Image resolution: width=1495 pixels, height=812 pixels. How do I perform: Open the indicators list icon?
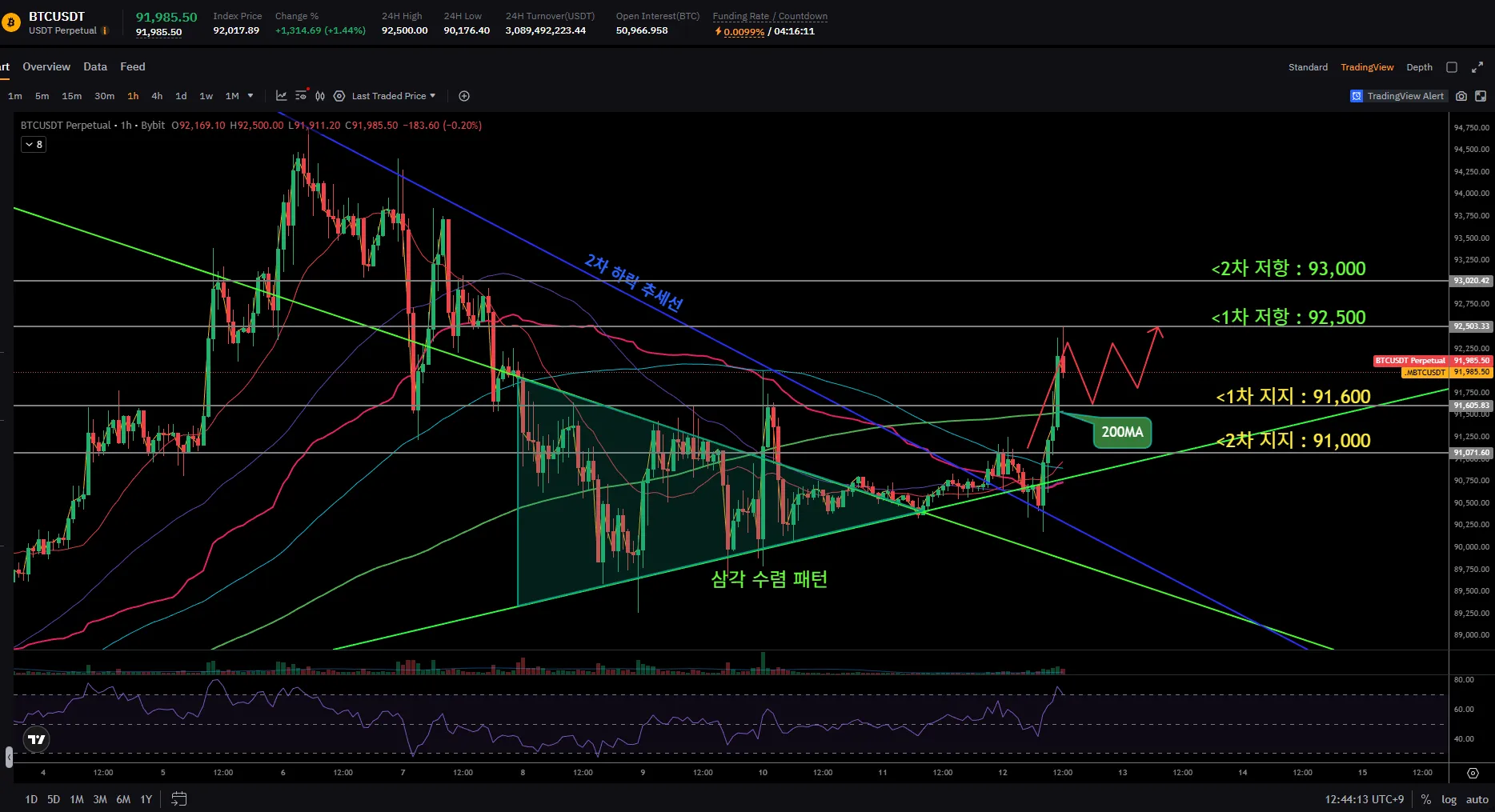pos(301,96)
